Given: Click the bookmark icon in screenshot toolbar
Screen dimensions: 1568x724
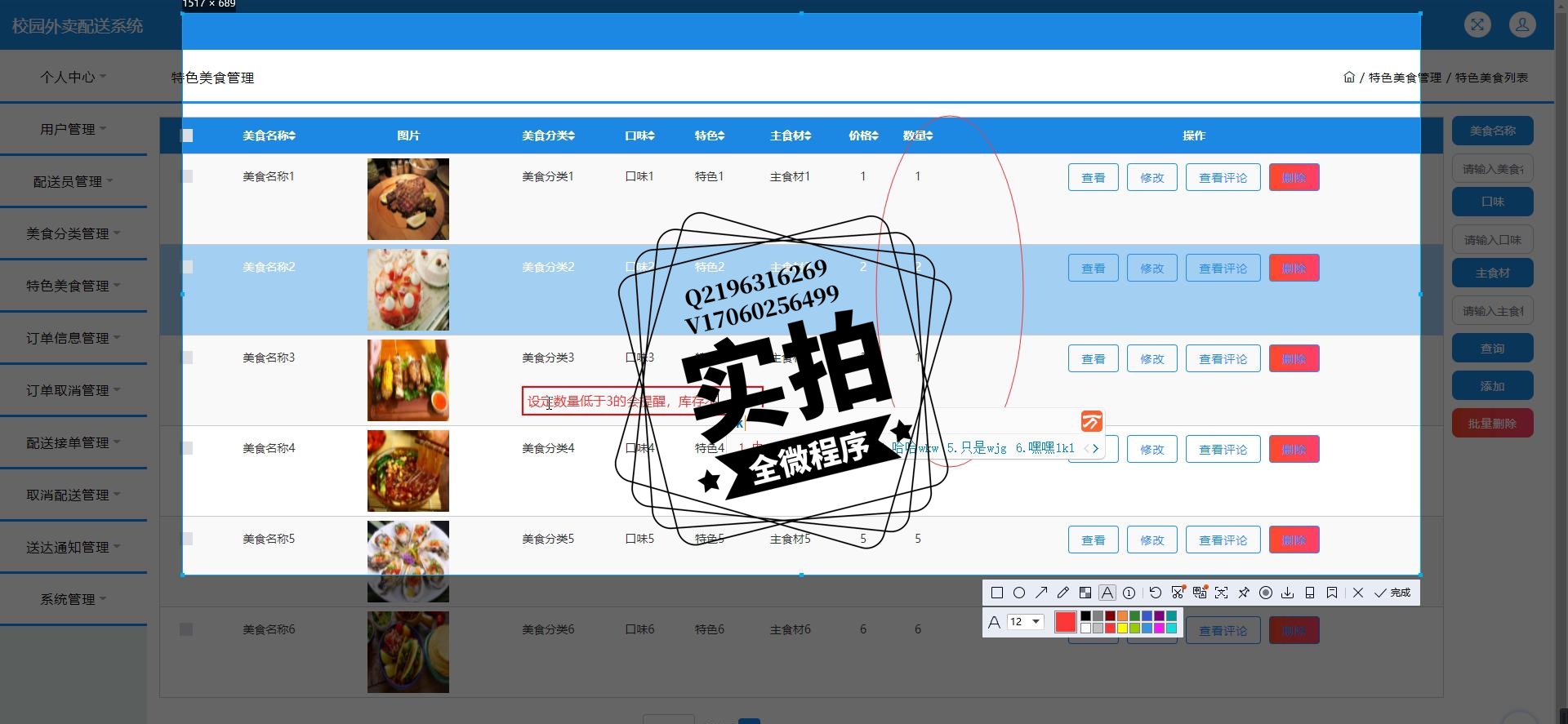Looking at the screenshot, I should (x=1332, y=593).
